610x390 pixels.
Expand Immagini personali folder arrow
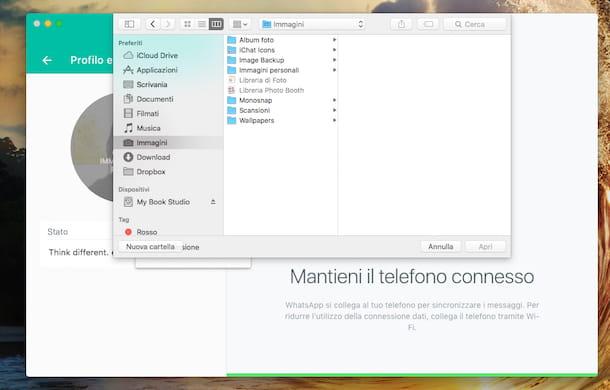(334, 70)
